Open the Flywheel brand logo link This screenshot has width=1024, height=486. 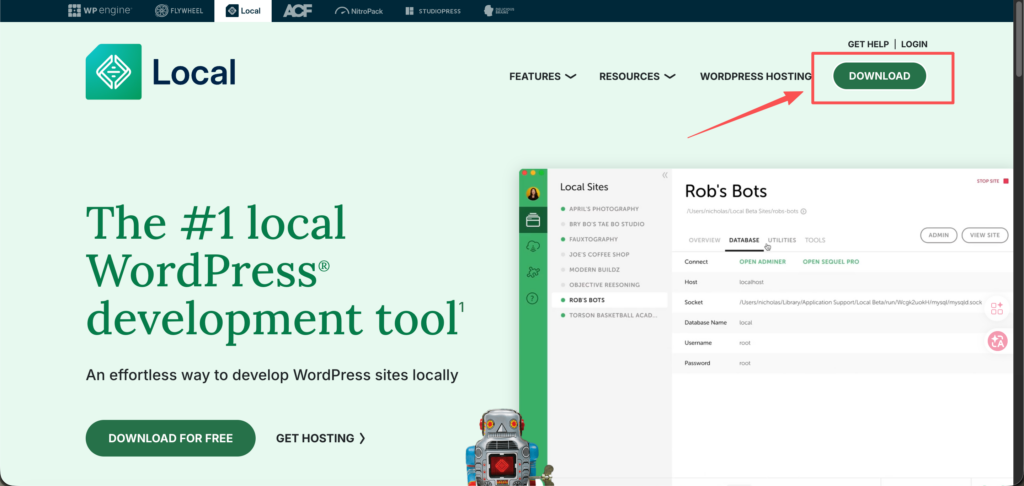(179, 10)
